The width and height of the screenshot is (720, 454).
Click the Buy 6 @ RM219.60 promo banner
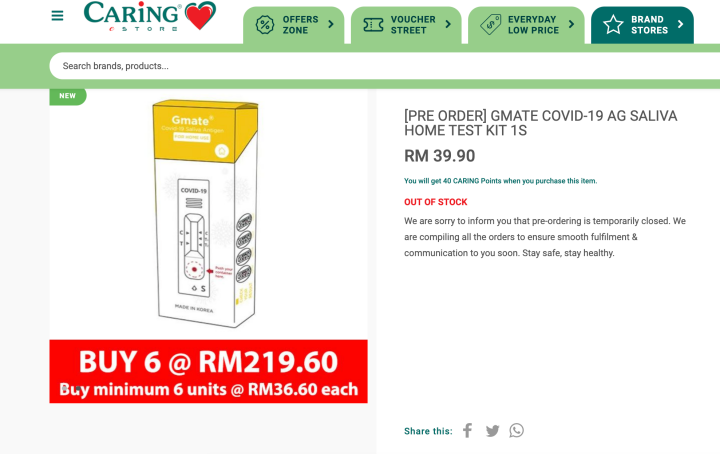point(208,371)
